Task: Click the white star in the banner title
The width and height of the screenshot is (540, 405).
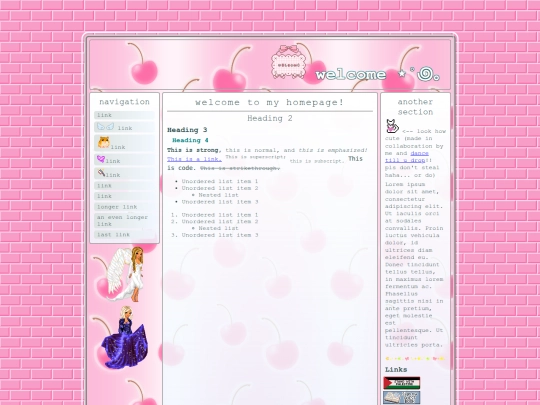Action: (402, 74)
